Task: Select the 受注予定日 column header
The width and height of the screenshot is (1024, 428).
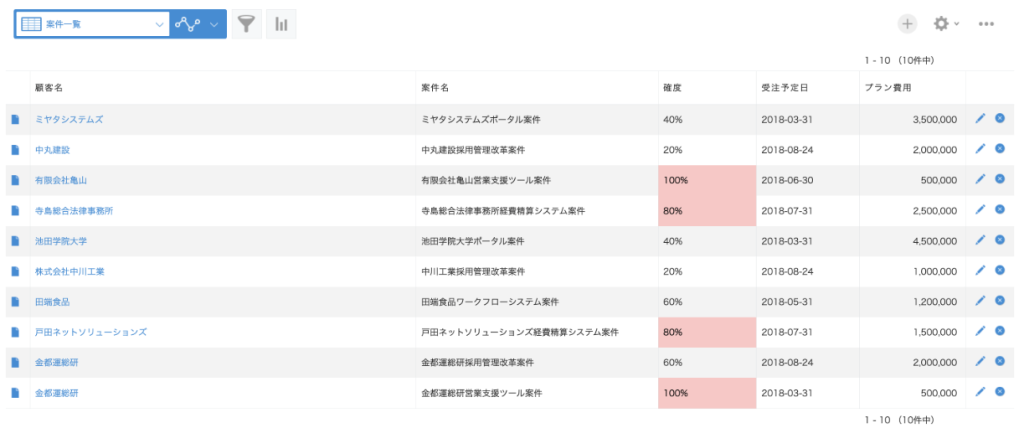Action: (785, 88)
